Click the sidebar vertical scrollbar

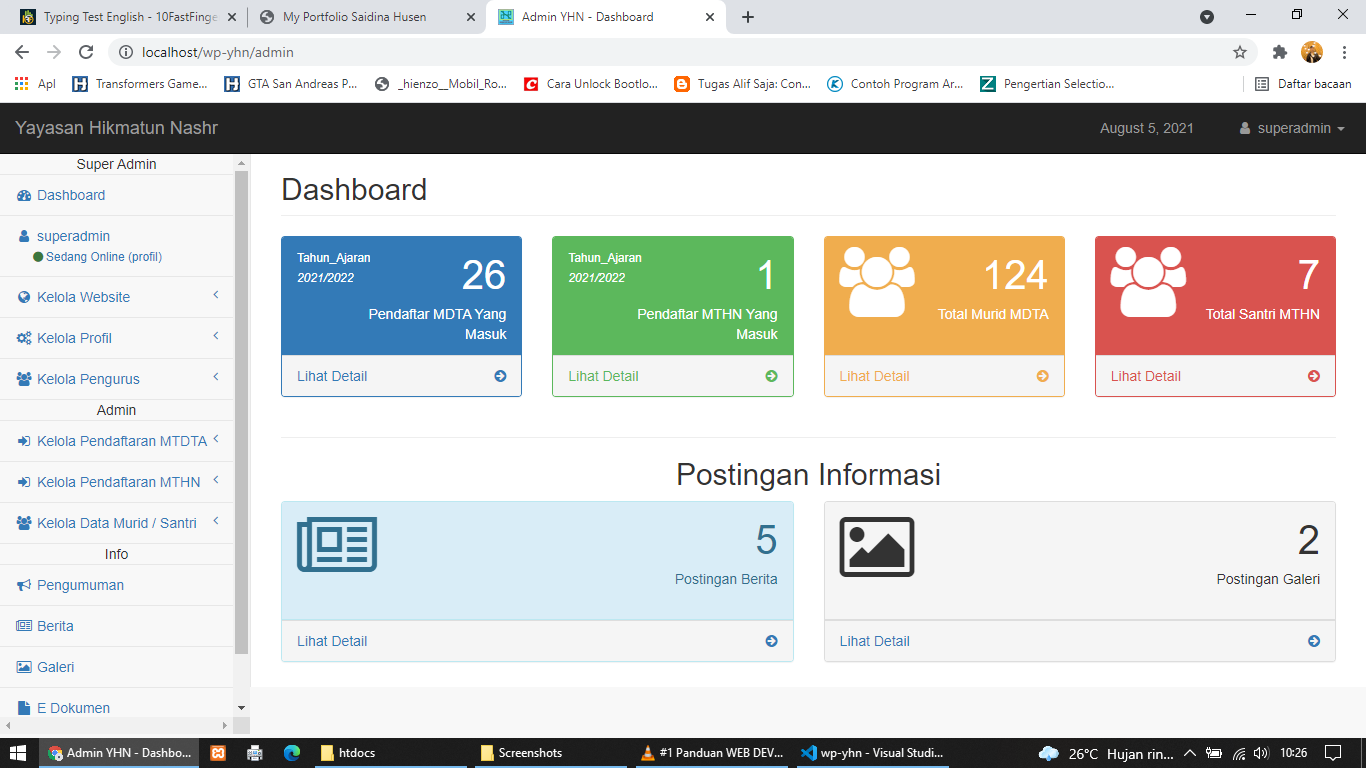[x=241, y=410]
